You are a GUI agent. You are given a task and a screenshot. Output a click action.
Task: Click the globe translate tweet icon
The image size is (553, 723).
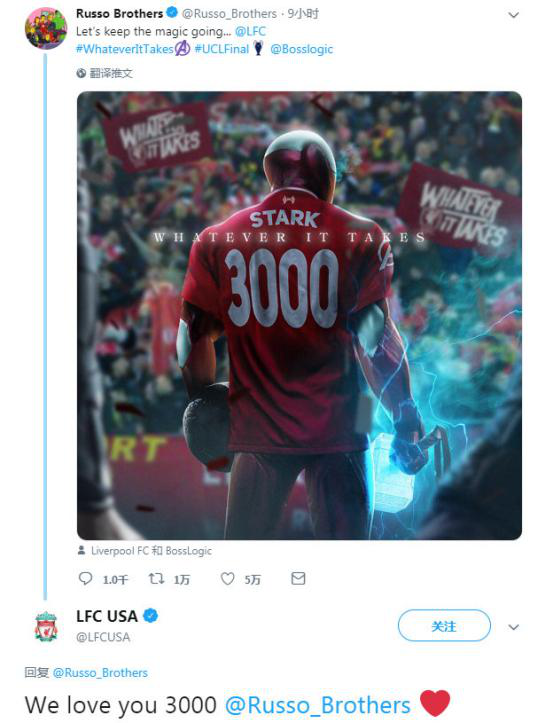pyautogui.click(x=81, y=73)
